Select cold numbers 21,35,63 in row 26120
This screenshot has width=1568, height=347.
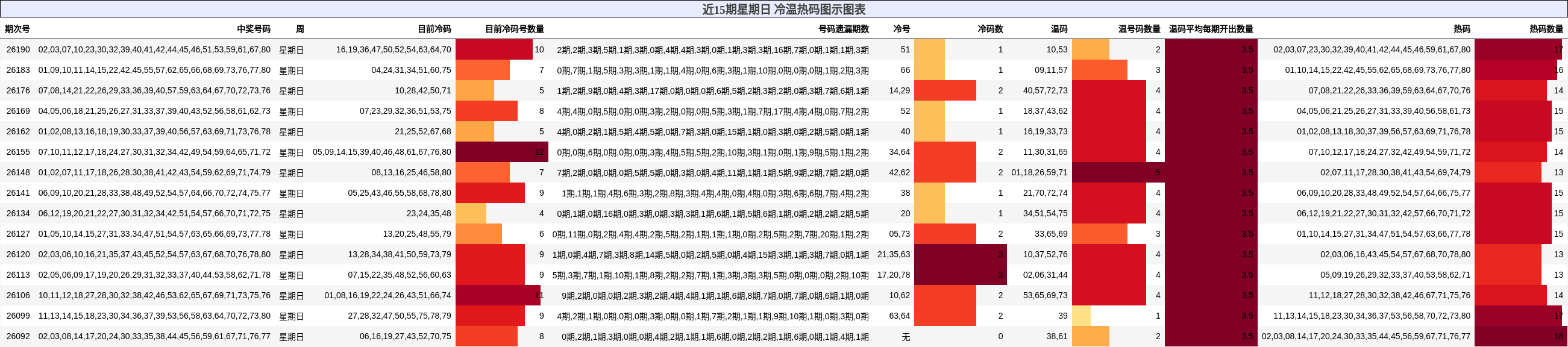[x=894, y=254]
